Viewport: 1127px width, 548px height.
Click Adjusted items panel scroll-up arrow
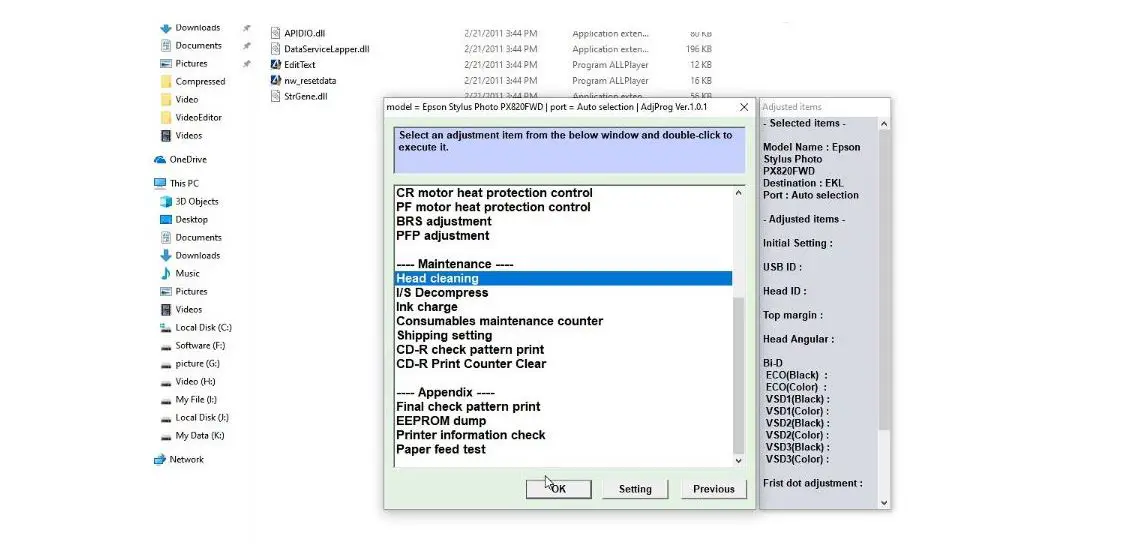(884, 124)
